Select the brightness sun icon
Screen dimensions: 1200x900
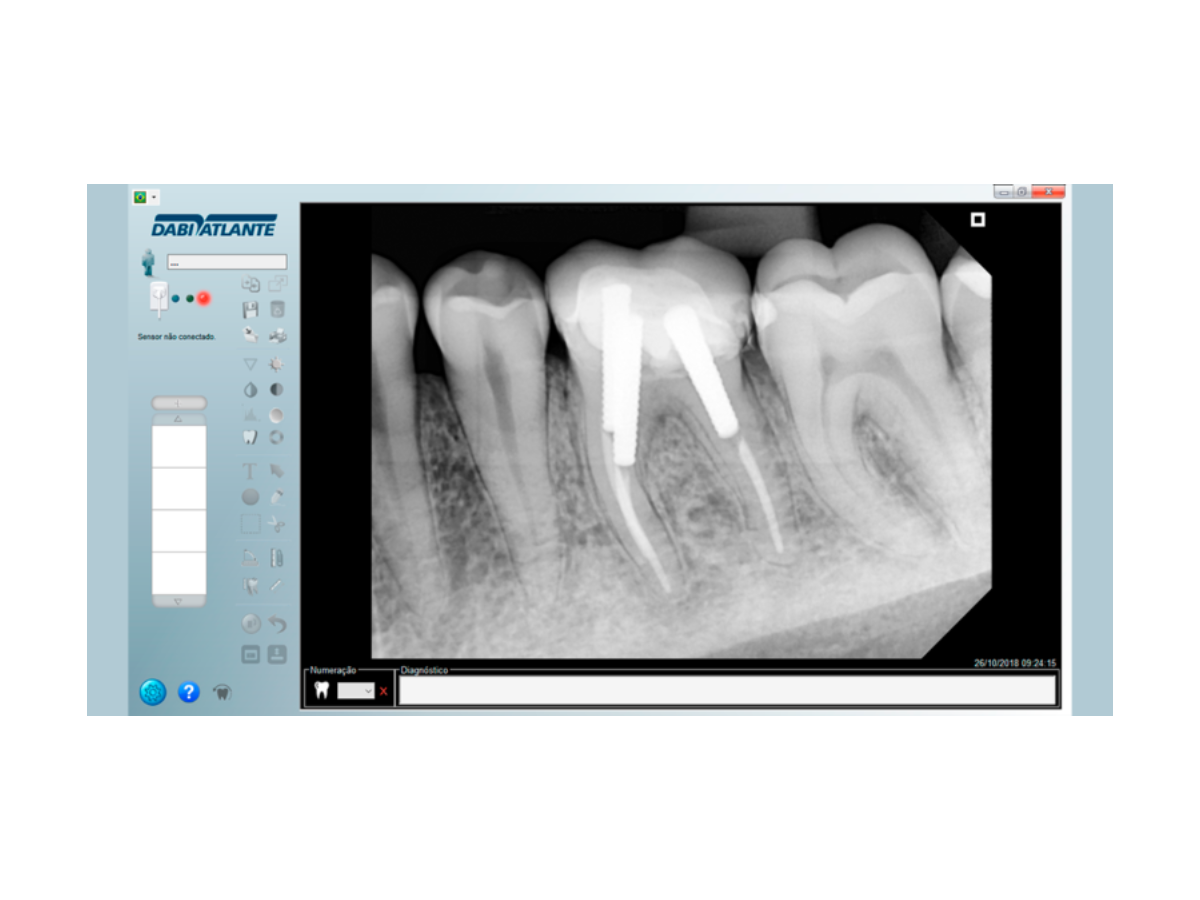pyautogui.click(x=277, y=364)
